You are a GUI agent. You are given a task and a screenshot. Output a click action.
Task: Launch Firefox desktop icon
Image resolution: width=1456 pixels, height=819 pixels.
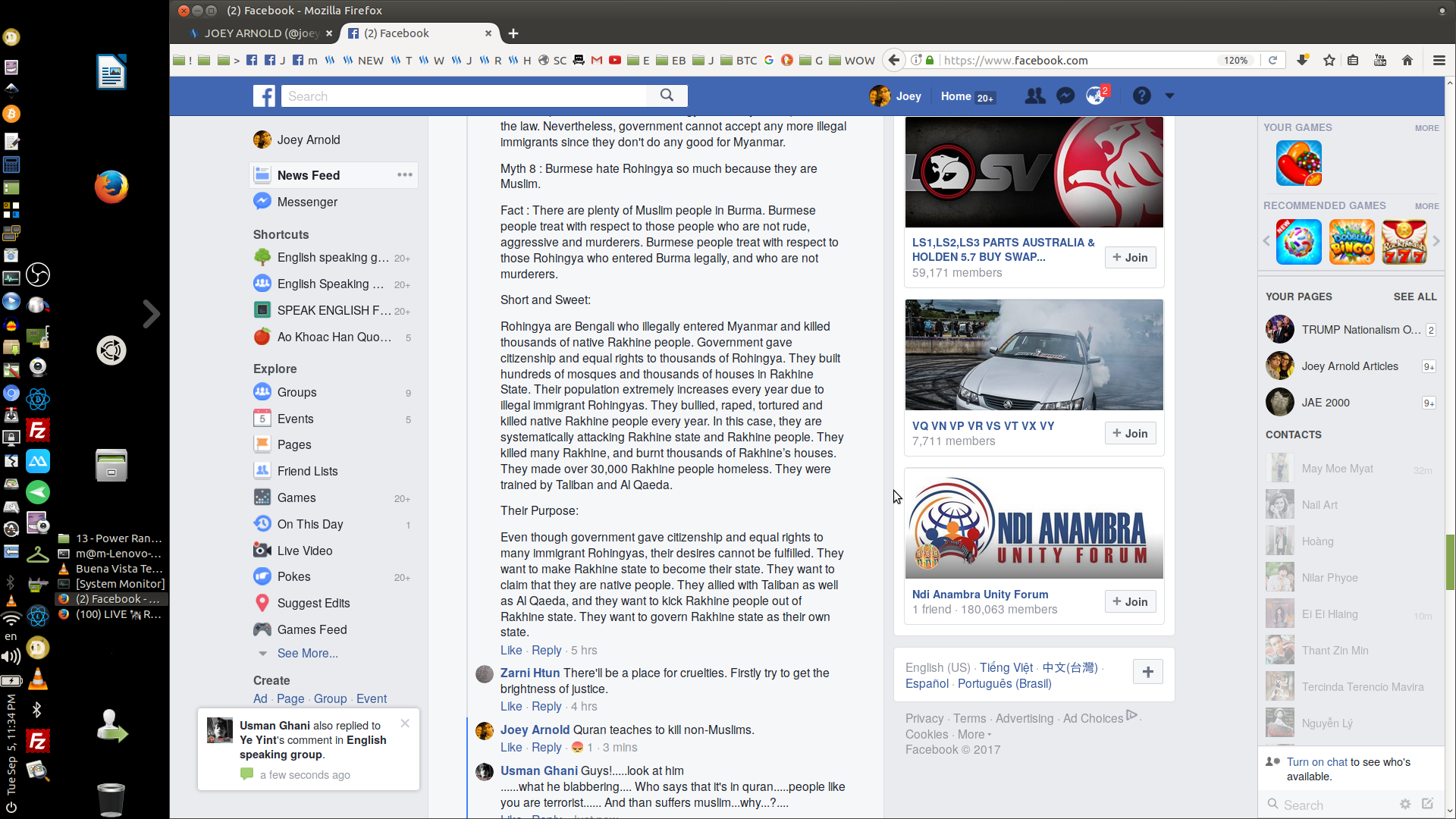pos(111,187)
